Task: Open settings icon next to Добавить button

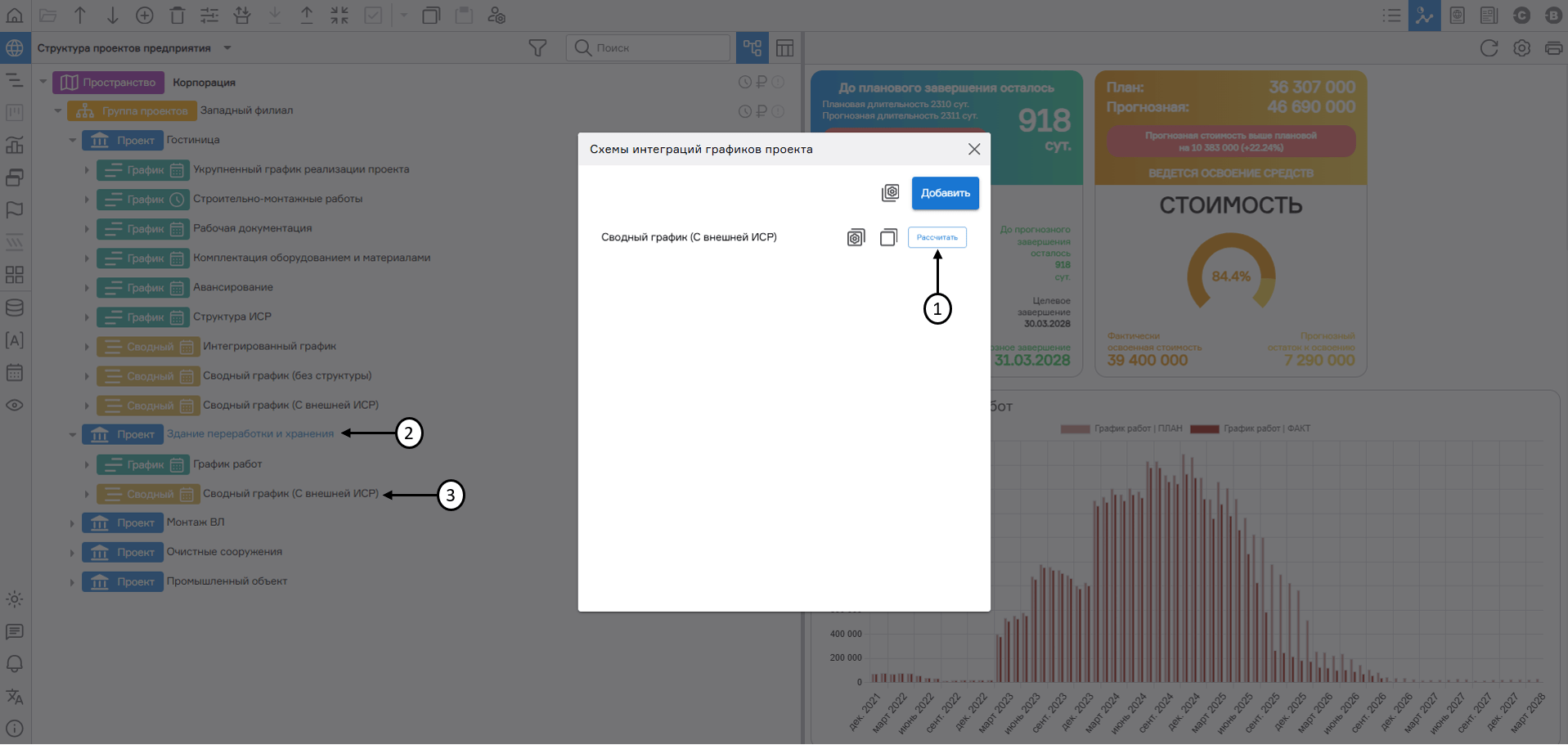Action: tap(890, 193)
